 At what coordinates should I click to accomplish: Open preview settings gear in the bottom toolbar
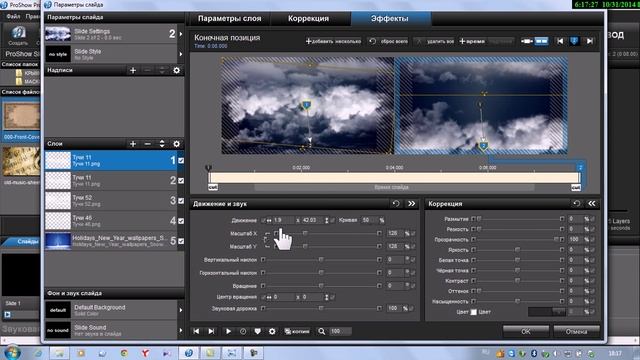tap(272, 331)
